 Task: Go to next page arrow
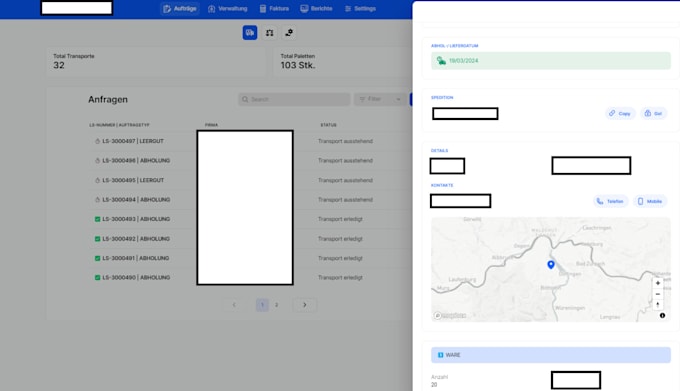coord(304,305)
